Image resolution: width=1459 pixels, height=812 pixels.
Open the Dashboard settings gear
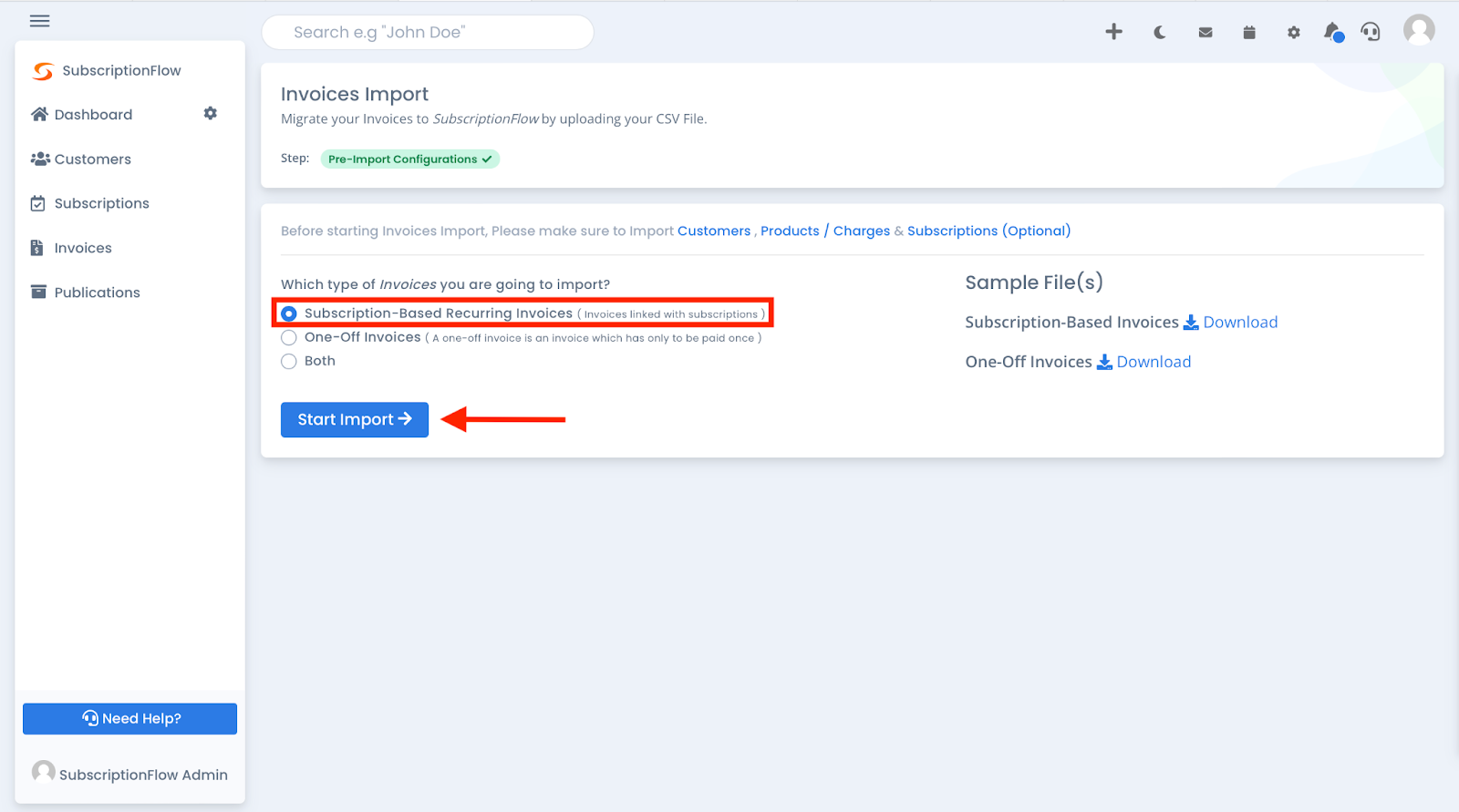211,113
